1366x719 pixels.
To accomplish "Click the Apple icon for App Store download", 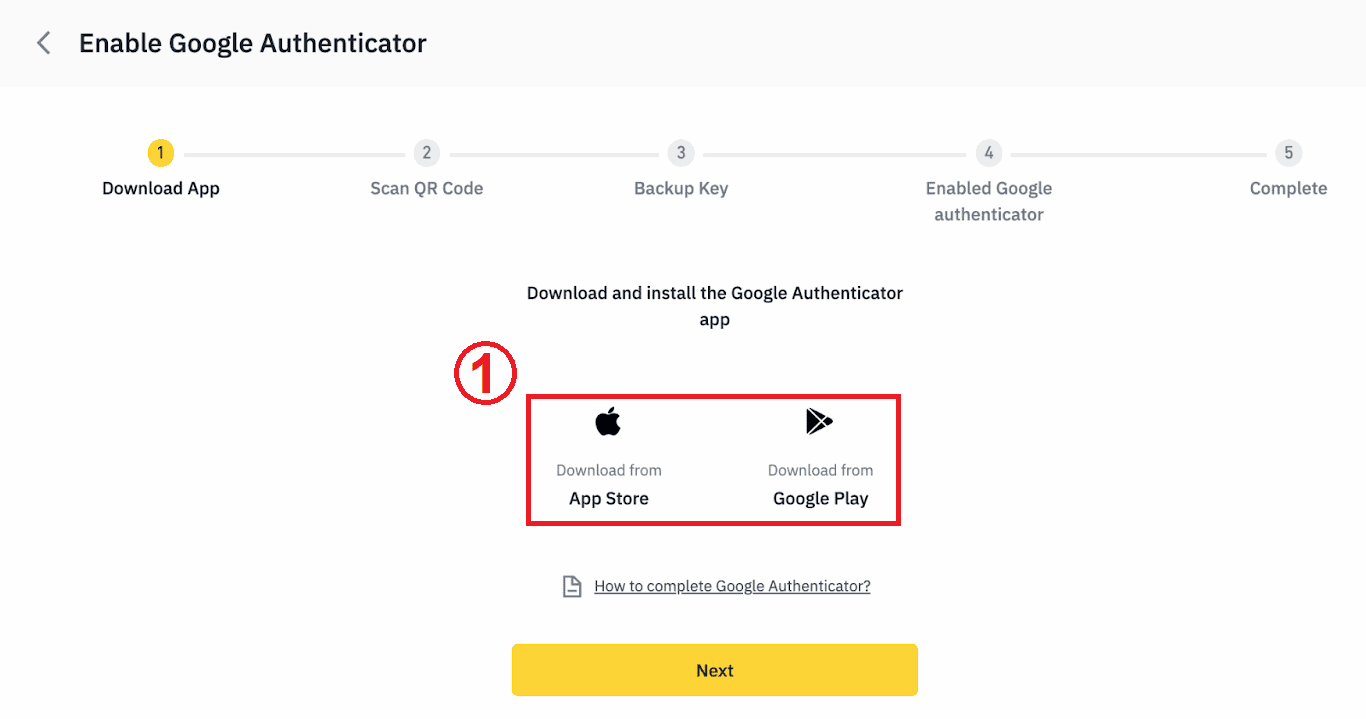I will [609, 420].
